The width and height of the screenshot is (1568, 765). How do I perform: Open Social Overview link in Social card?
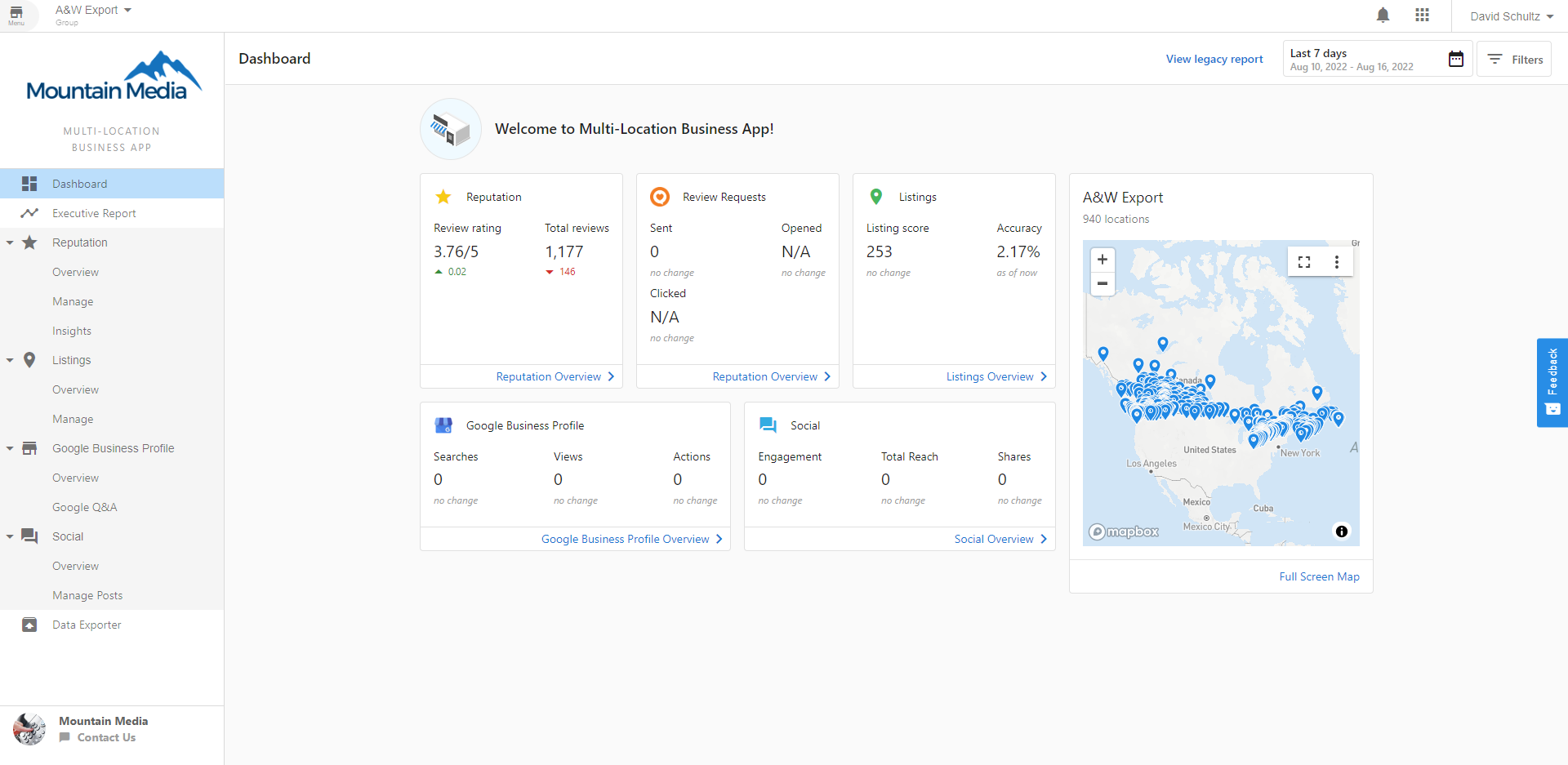click(1001, 539)
